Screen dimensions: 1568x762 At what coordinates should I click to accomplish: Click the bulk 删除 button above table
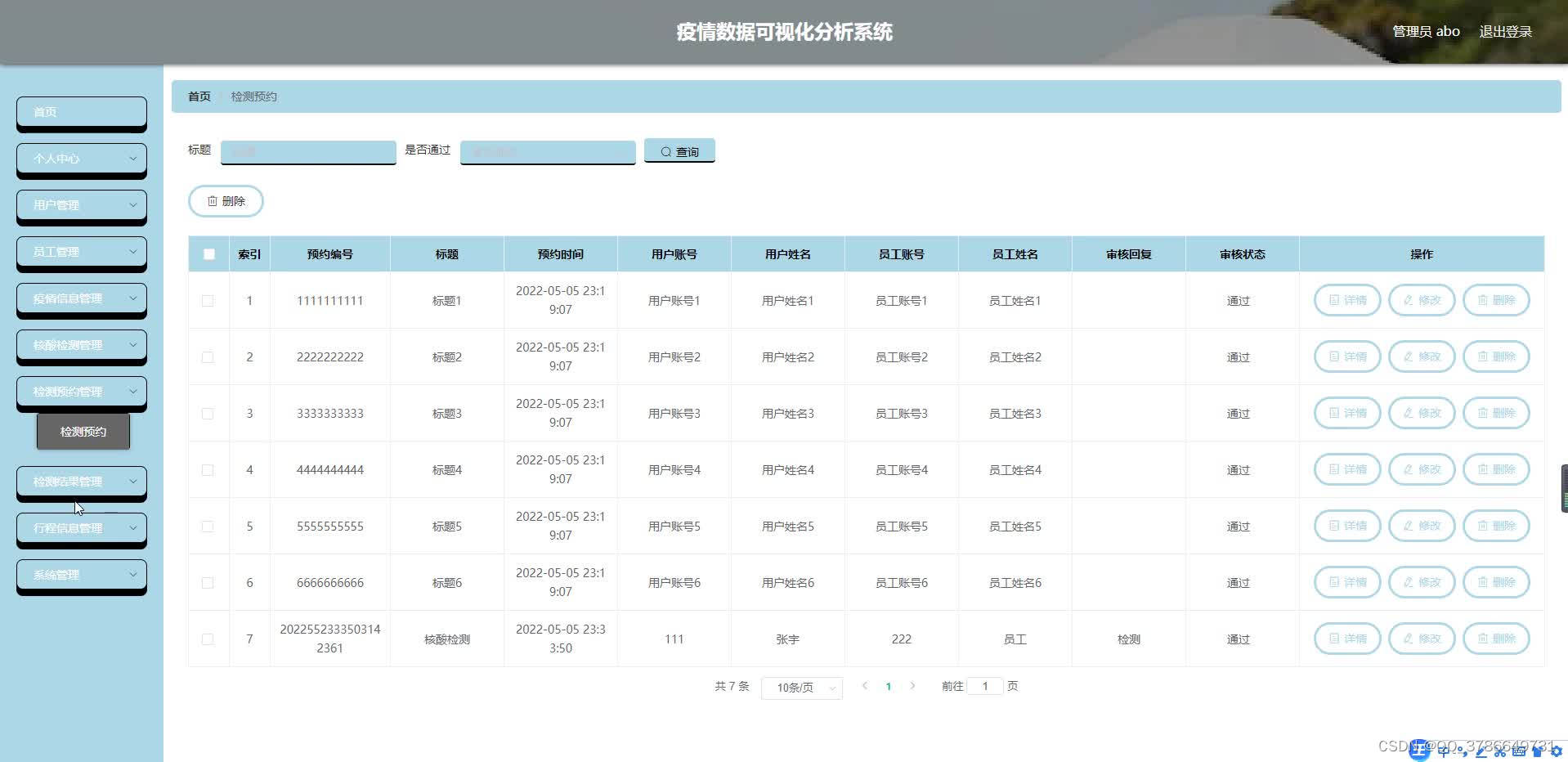click(226, 201)
